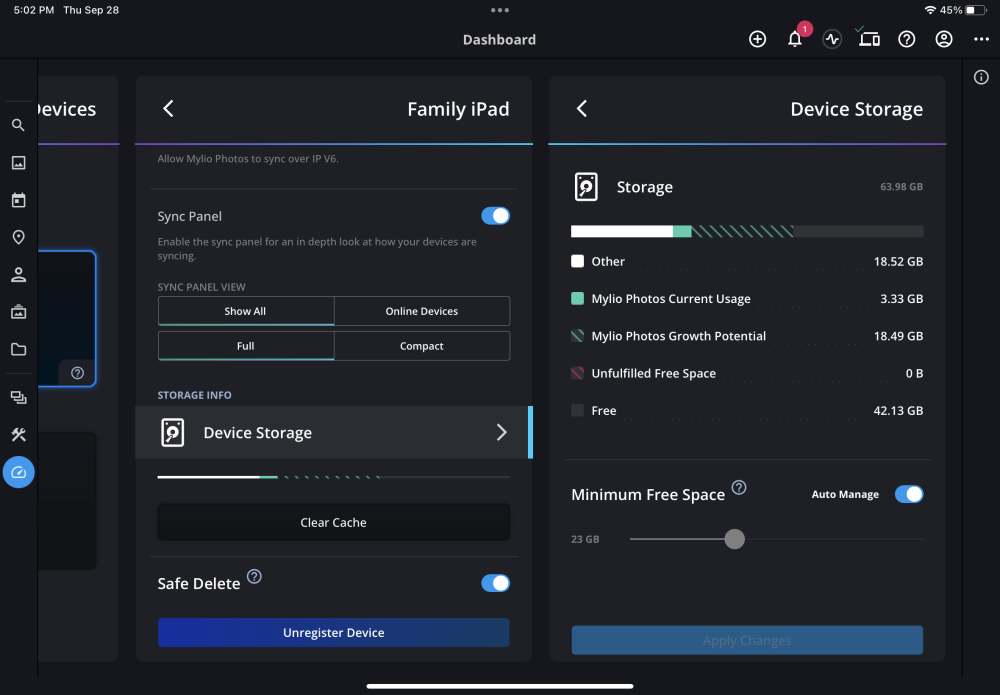Click the Safe Delete help icon
Viewport: 1000px width, 695px height.
254,576
